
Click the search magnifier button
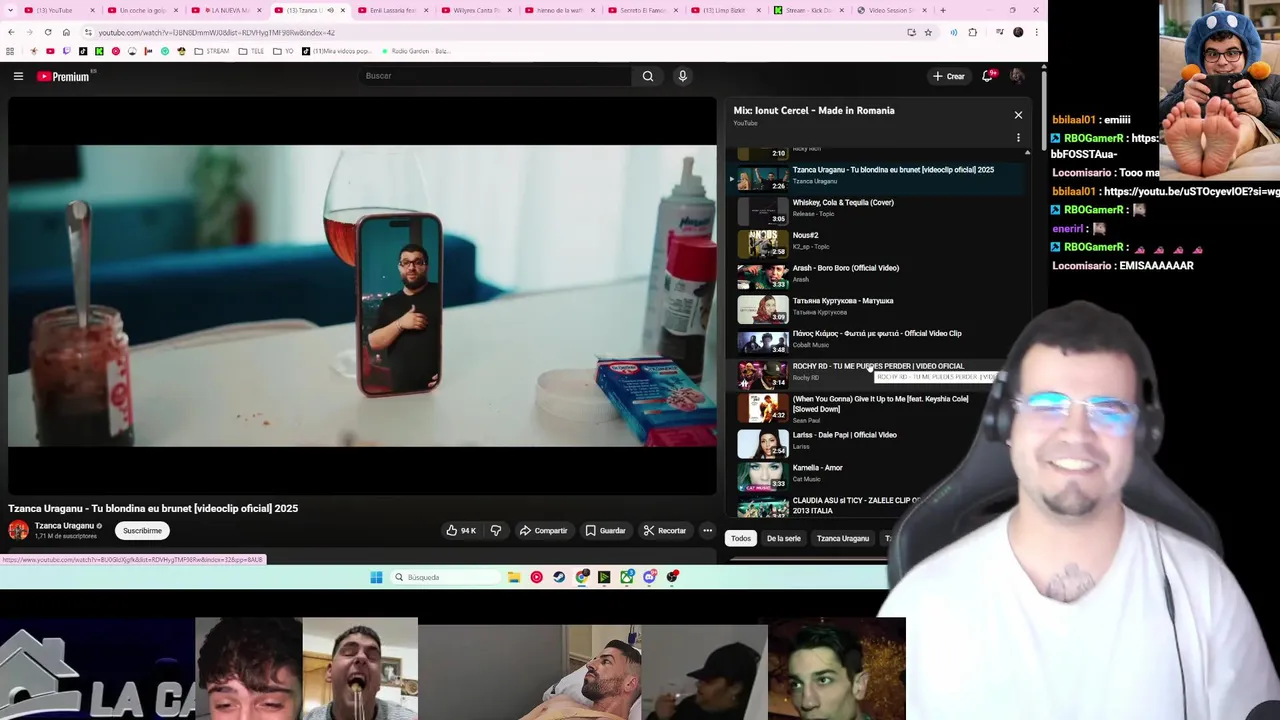click(648, 76)
